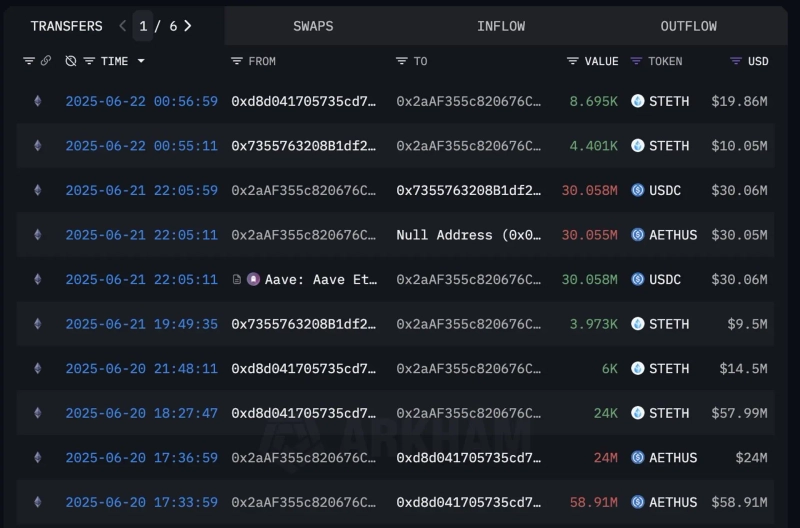The height and width of the screenshot is (528, 800).
Task: Switch to the SWAPS tab
Action: pos(313,26)
